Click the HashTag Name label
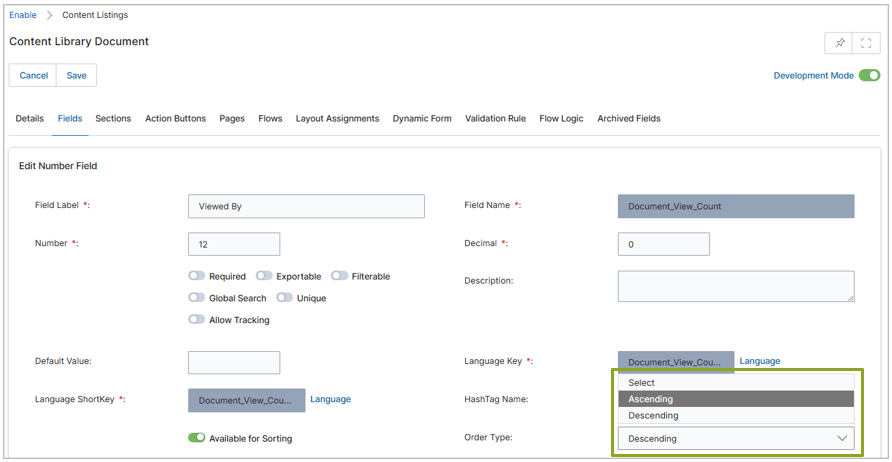This screenshot has width=892, height=462. coord(497,399)
